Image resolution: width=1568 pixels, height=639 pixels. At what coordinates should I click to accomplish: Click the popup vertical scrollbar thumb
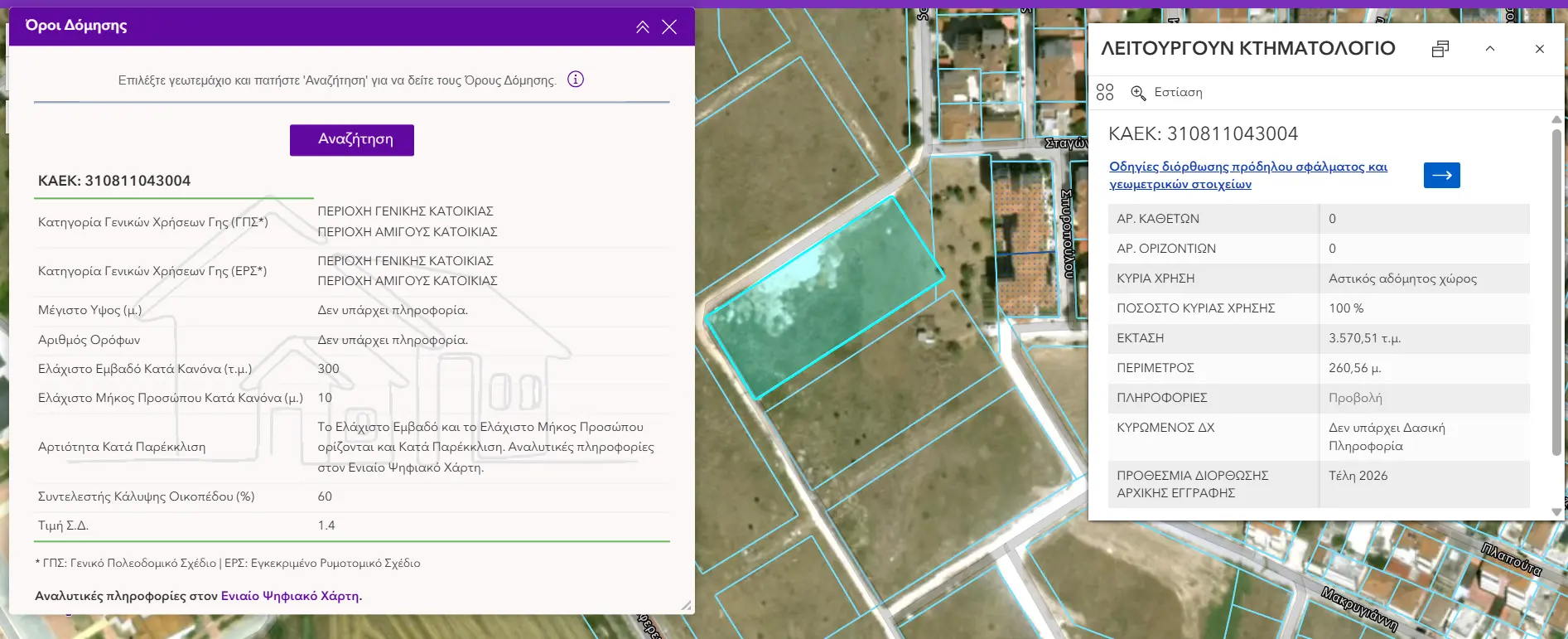tap(1556, 290)
